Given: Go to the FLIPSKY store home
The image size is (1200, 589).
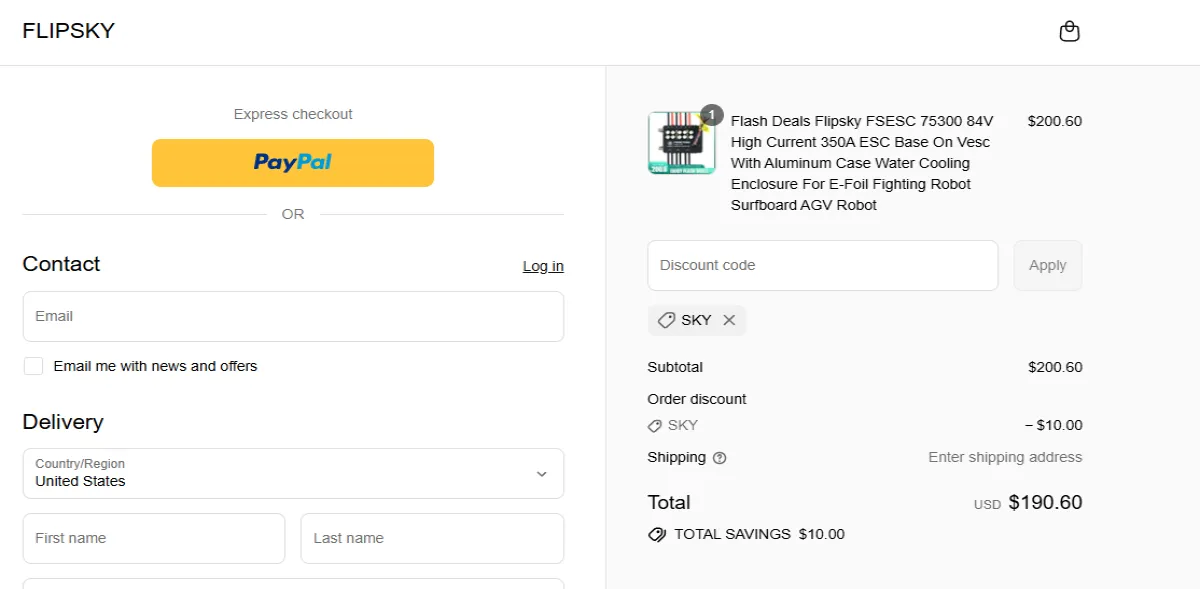Looking at the screenshot, I should tap(69, 31).
